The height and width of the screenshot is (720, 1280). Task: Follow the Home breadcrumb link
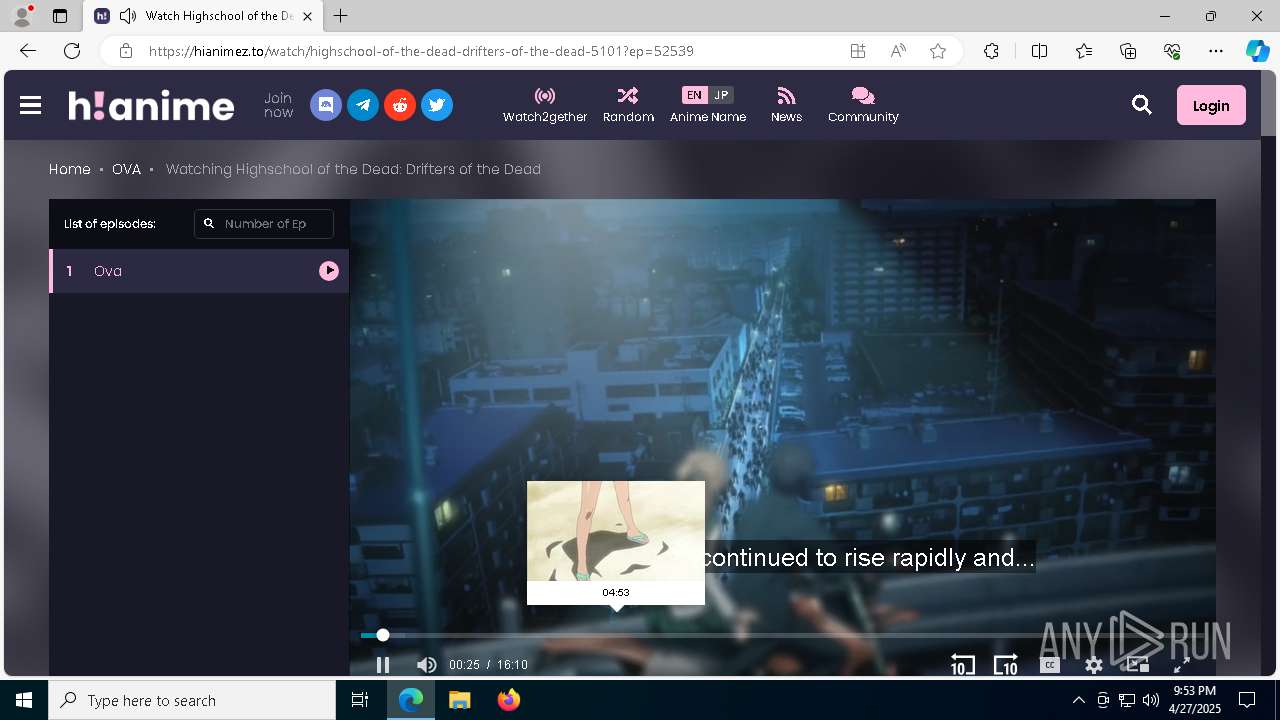70,169
